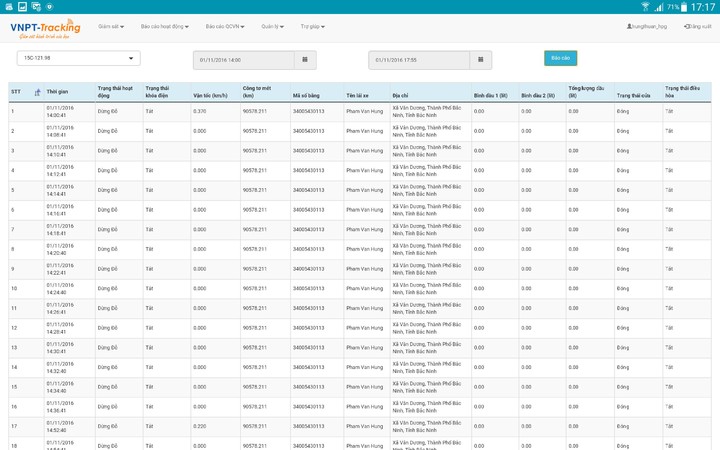Image resolution: width=720 pixels, height=450 pixels.
Task: Select row number 12 in STT column
Action: click(x=14, y=328)
